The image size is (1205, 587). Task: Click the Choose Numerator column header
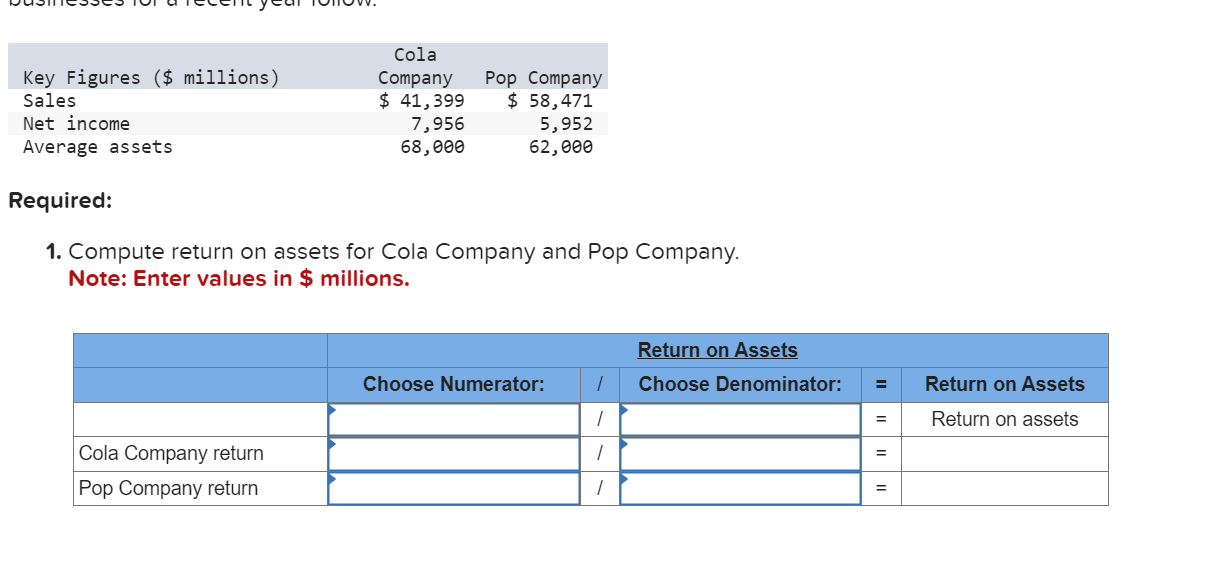point(452,384)
